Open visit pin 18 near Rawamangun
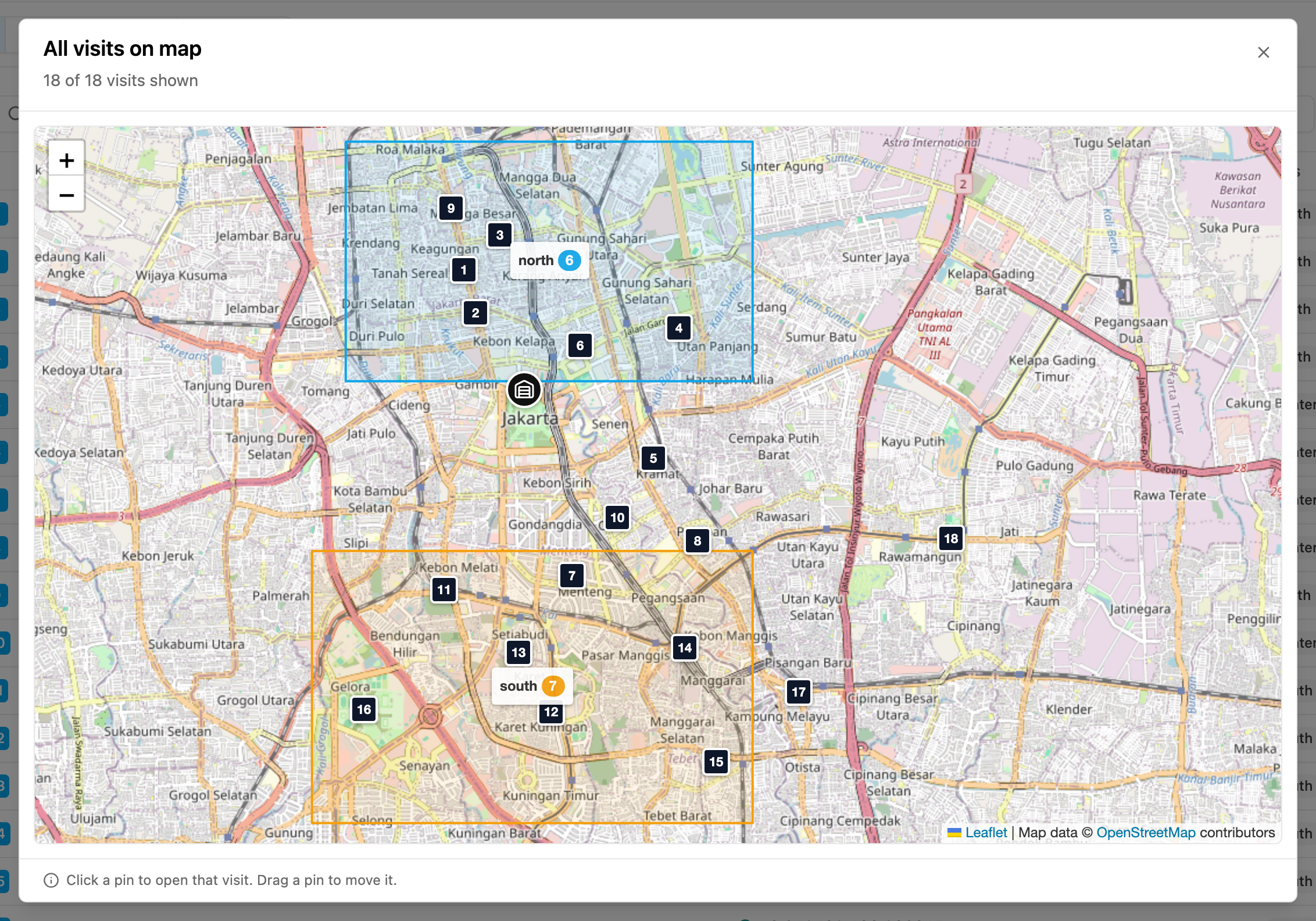Viewport: 1316px width, 921px height. (x=951, y=538)
